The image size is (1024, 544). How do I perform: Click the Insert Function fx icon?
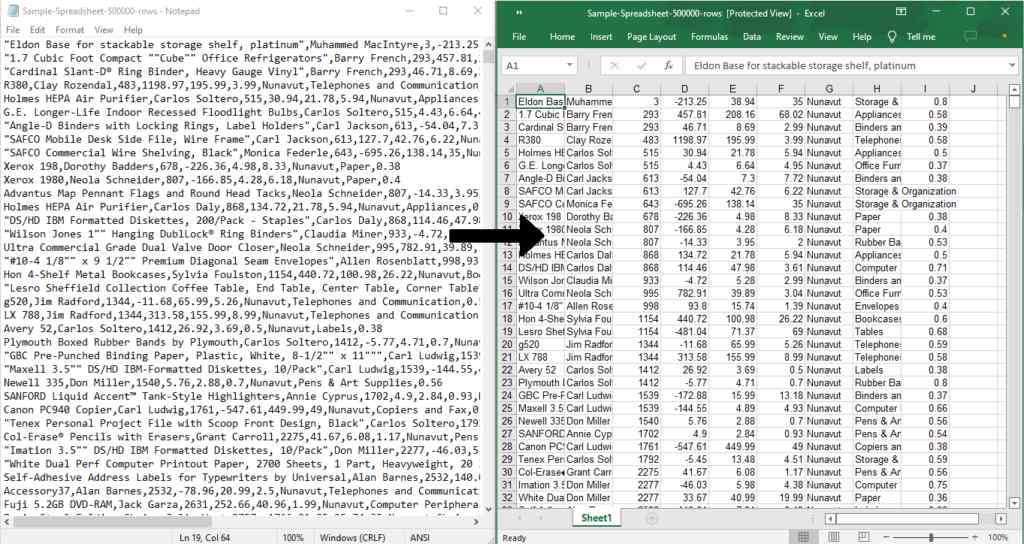[668, 65]
